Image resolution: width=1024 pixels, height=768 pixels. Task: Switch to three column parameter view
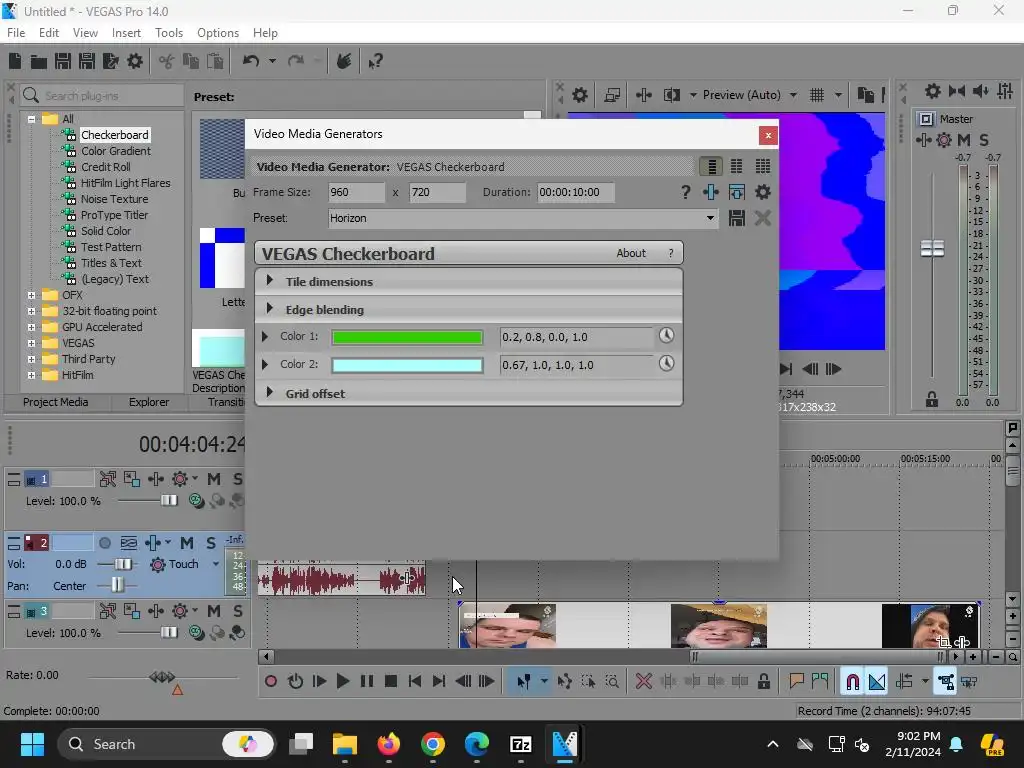[x=762, y=167]
